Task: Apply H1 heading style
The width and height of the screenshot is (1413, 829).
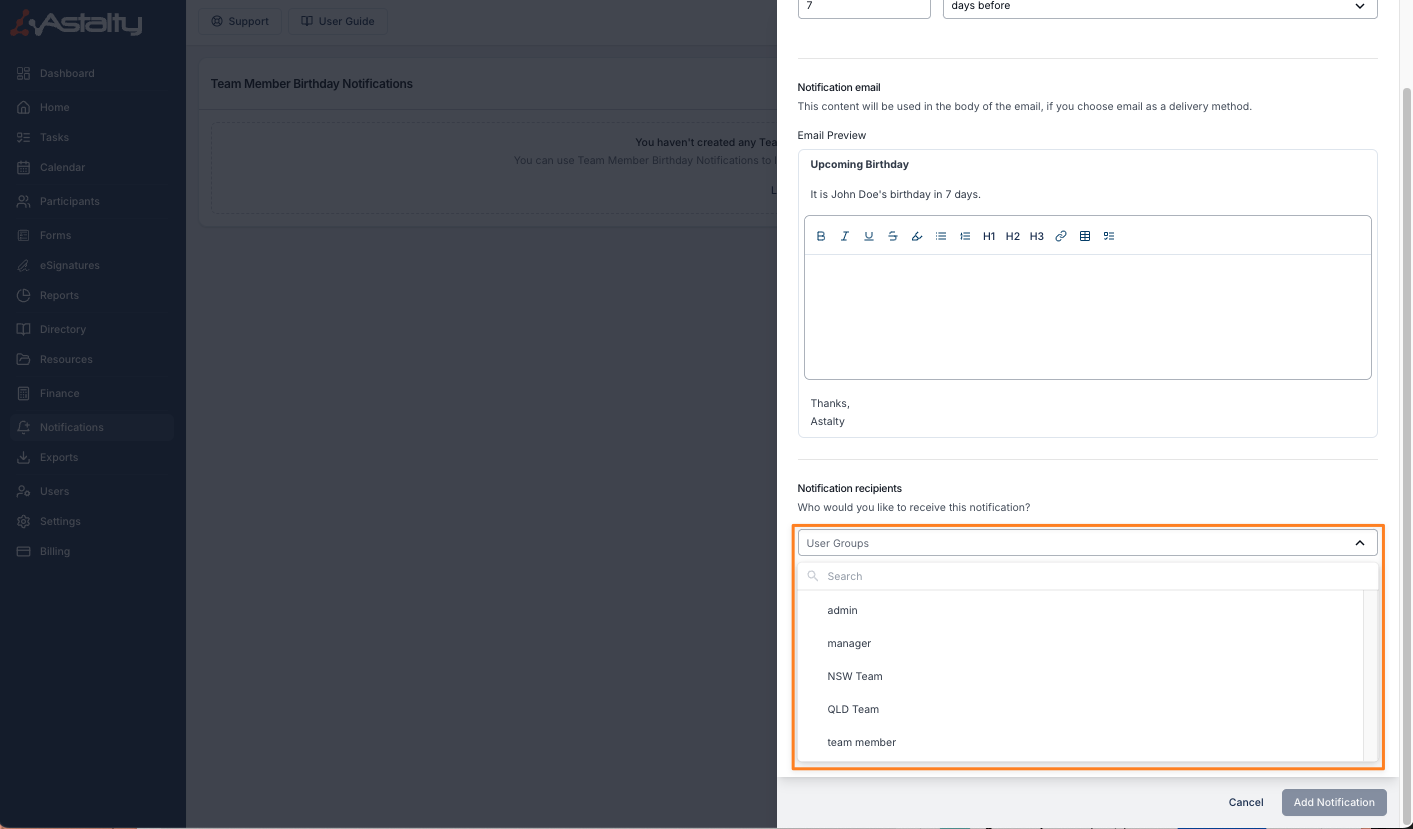Action: coord(989,236)
